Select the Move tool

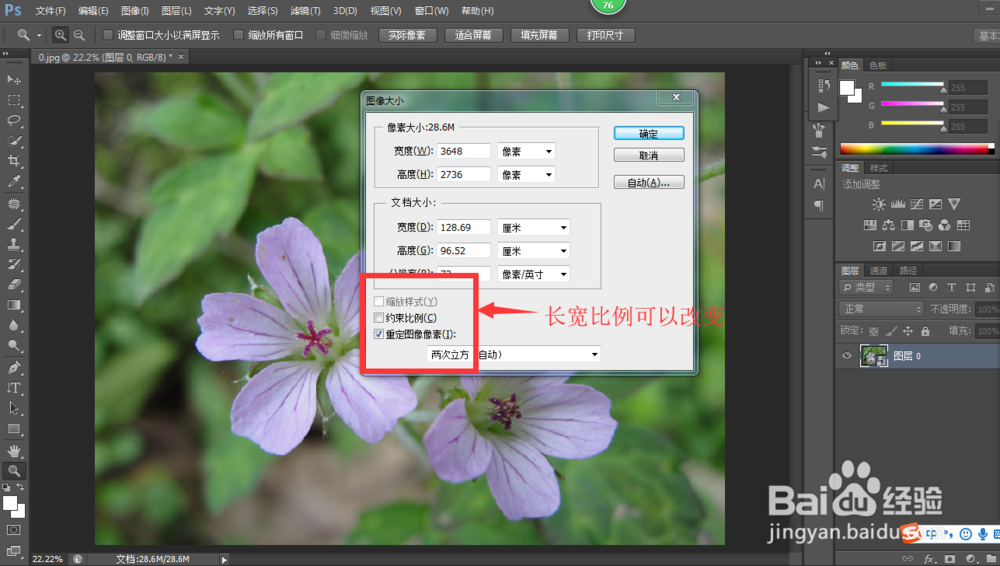click(x=14, y=80)
